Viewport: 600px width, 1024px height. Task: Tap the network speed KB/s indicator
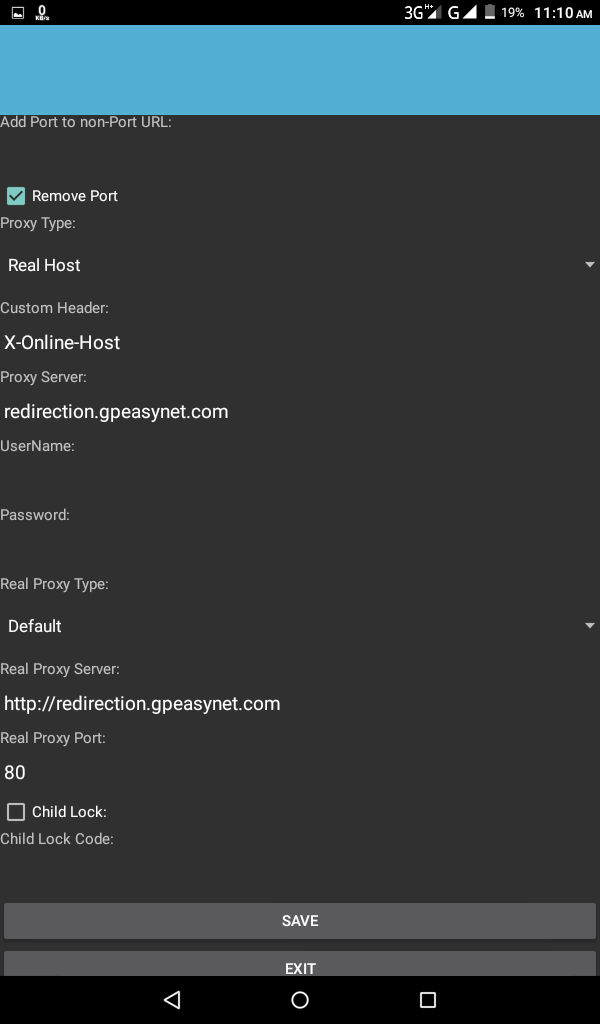point(42,13)
